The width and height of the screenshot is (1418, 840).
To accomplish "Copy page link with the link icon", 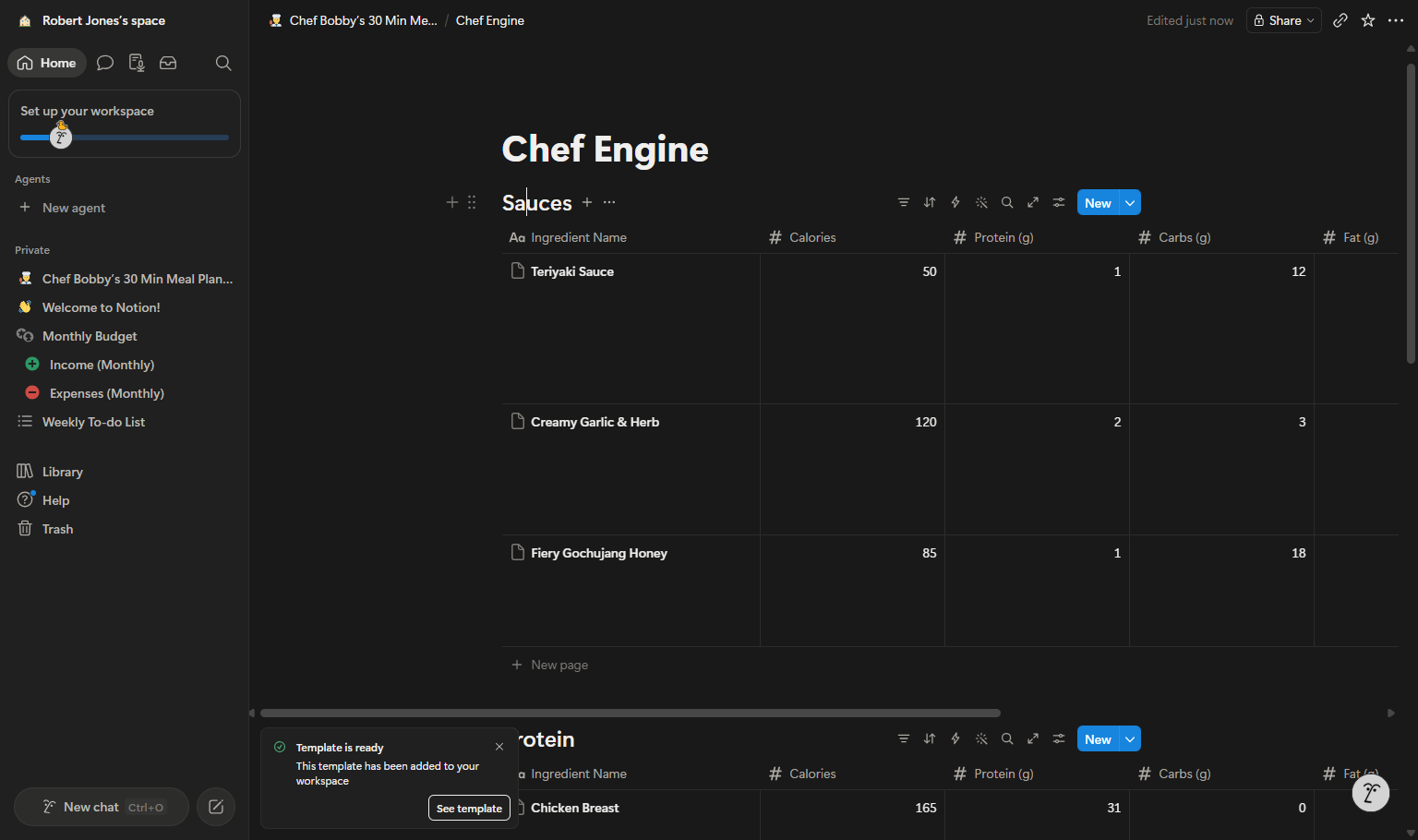I will (1340, 20).
